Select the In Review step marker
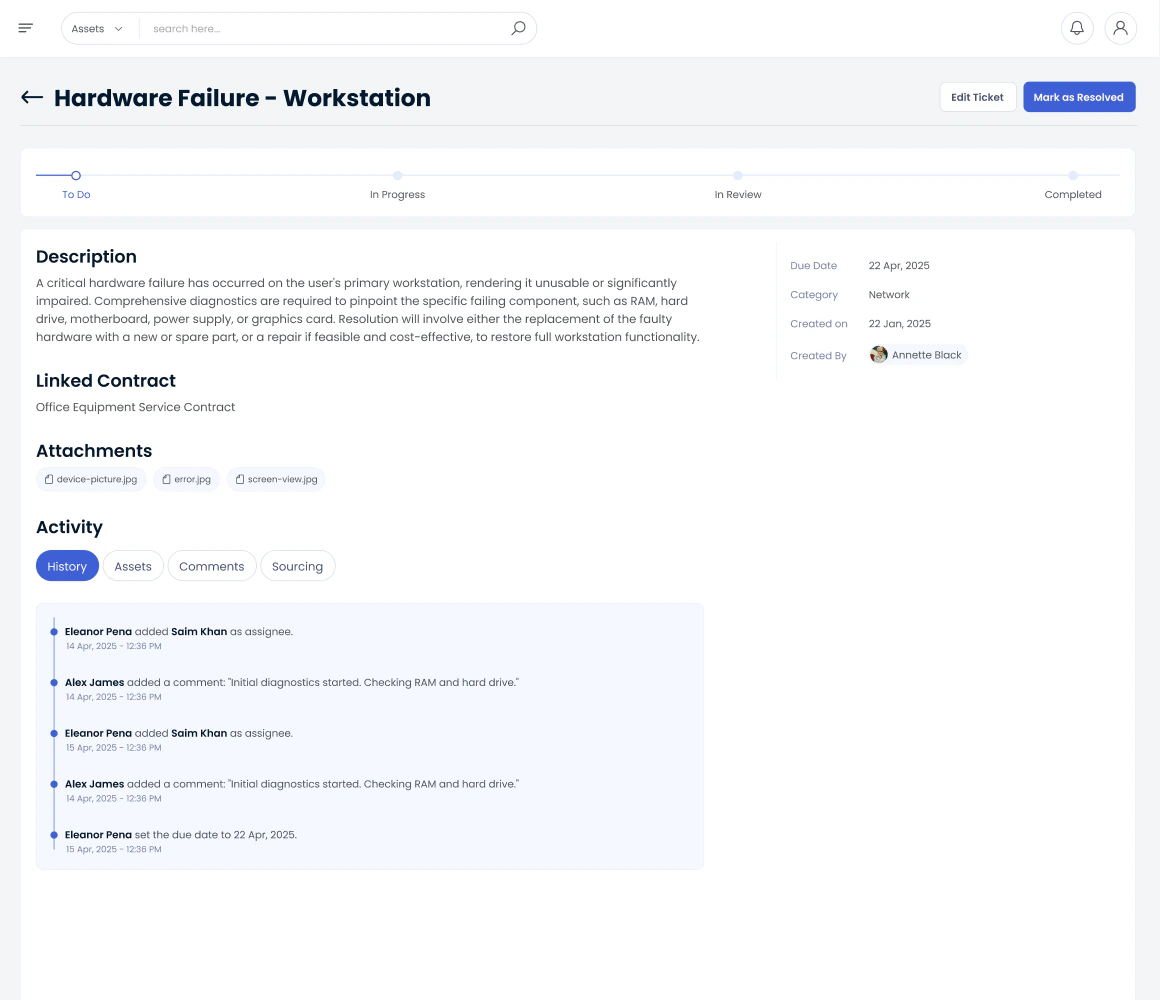This screenshot has width=1160, height=1000. [738, 175]
